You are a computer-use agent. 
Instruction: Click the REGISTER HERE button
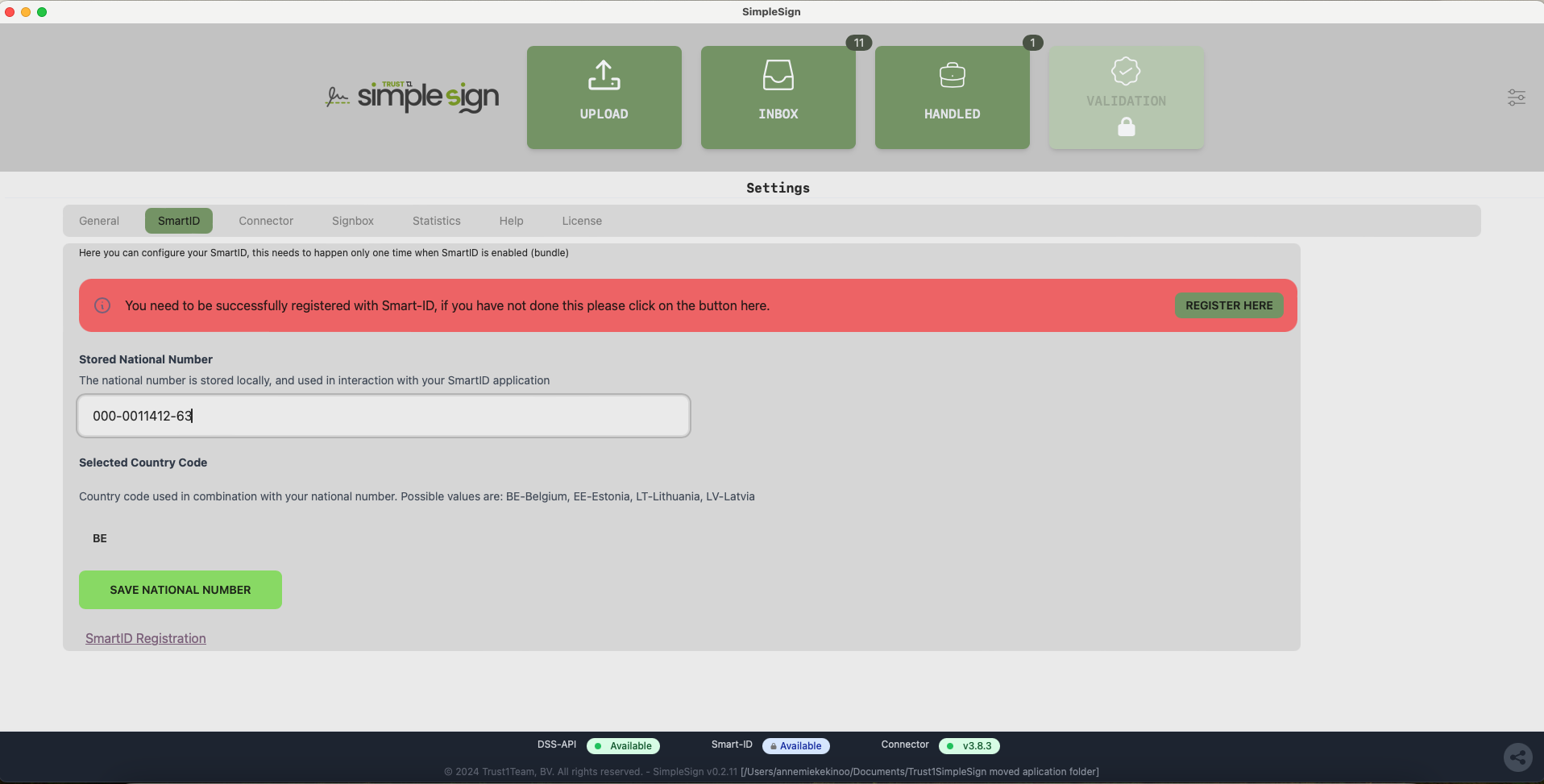click(1229, 305)
